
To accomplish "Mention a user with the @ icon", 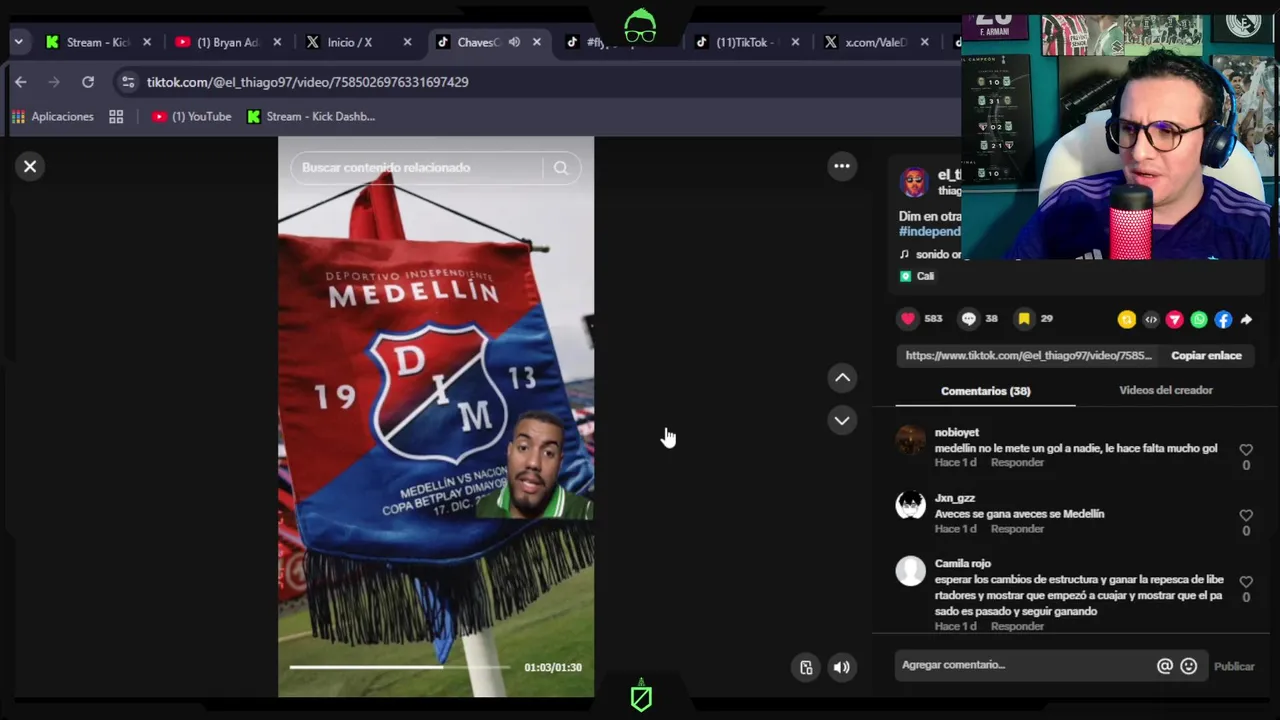I will pyautogui.click(x=1165, y=666).
